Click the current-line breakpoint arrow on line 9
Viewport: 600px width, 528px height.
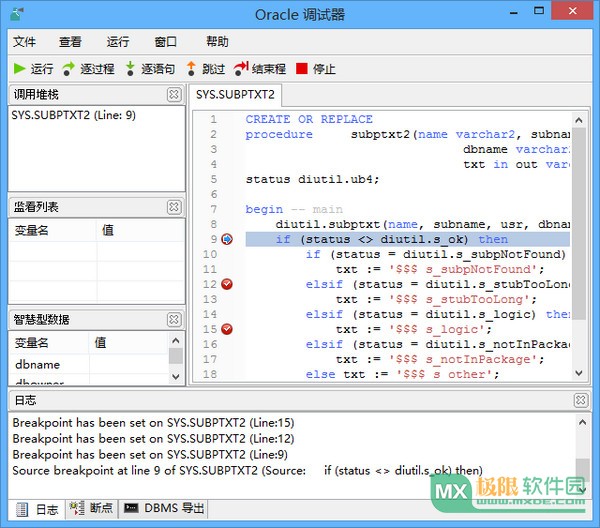pyautogui.click(x=227, y=239)
